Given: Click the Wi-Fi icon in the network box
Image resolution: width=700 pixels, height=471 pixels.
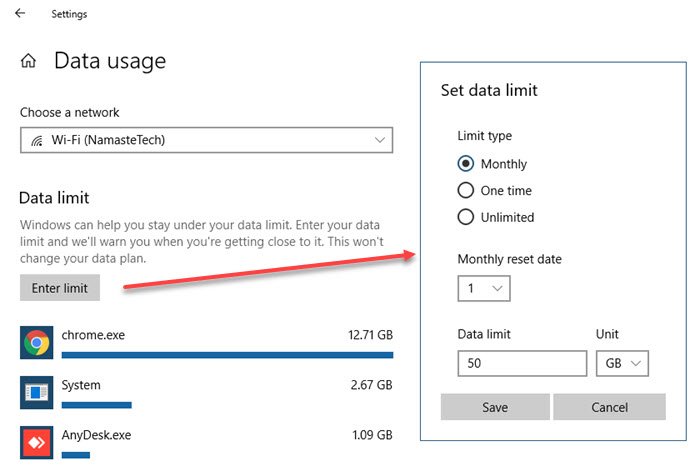Looking at the screenshot, I should [37, 140].
